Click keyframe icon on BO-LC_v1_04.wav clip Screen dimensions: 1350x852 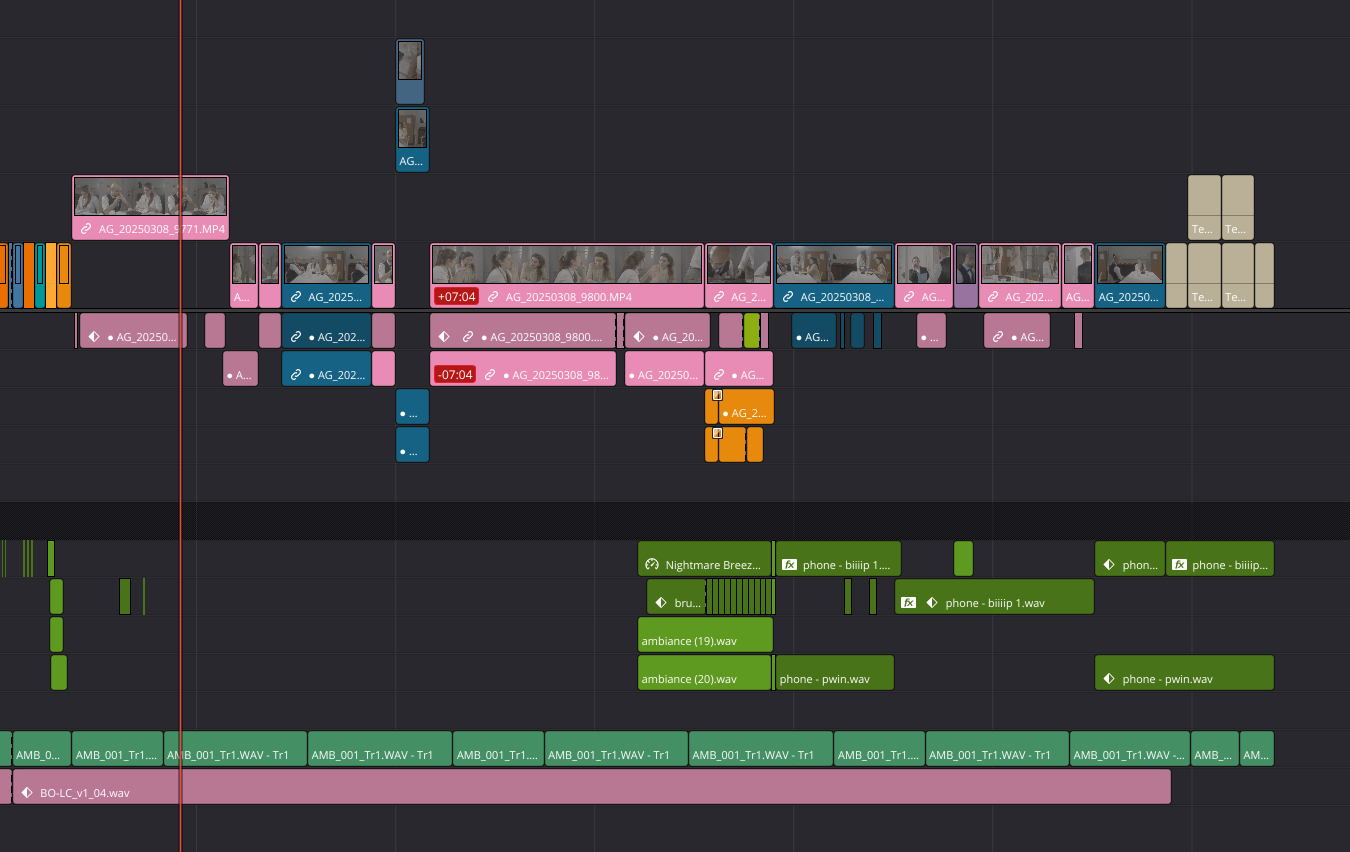click(27, 793)
